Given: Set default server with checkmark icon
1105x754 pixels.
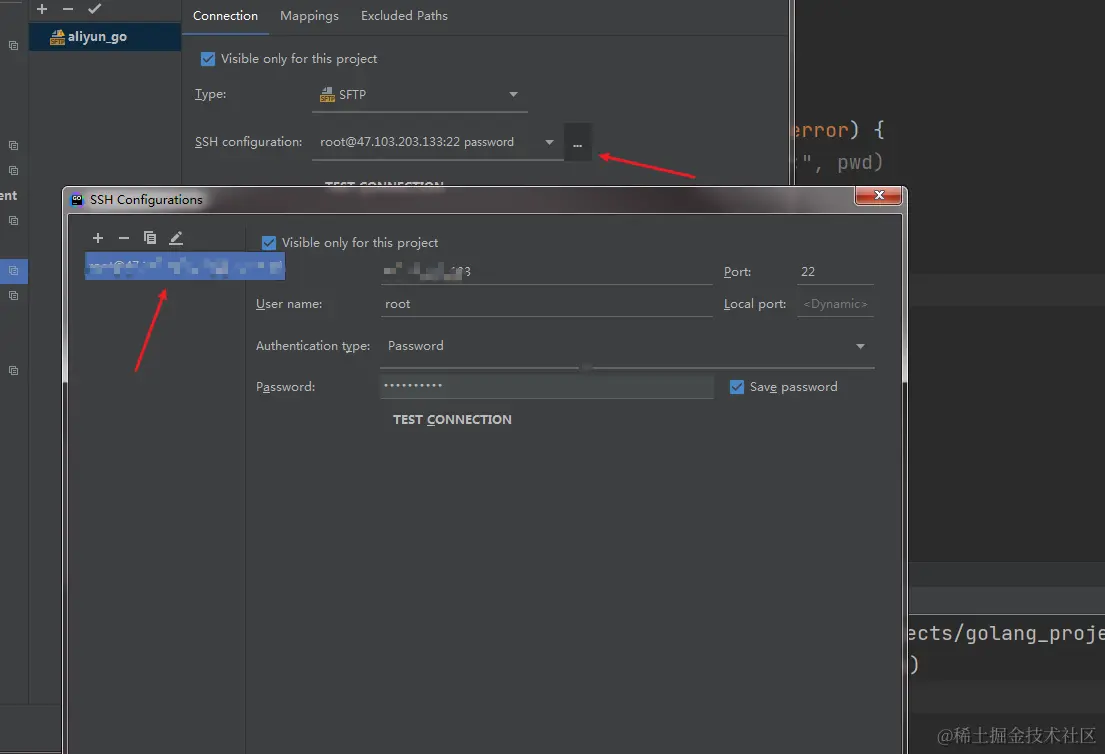Looking at the screenshot, I should [x=94, y=9].
